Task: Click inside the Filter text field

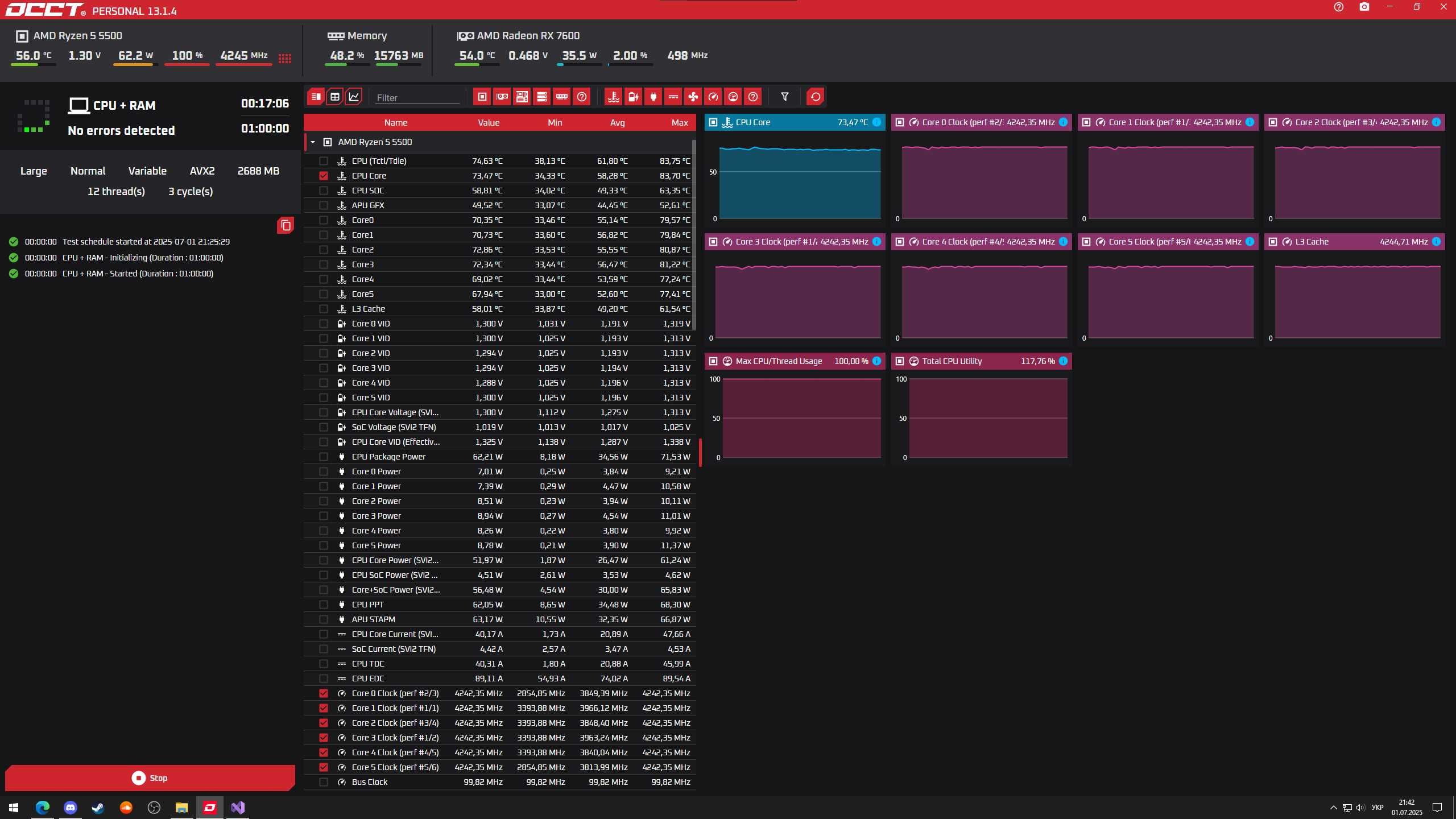Action: pos(417,98)
